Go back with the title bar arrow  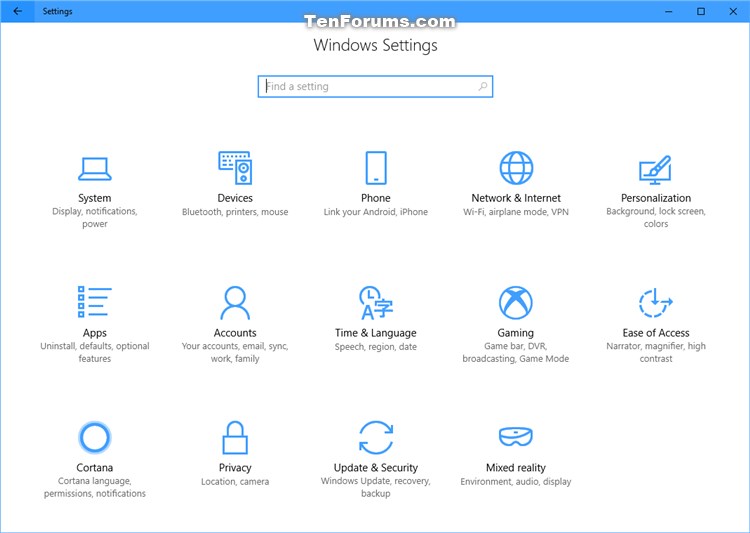point(17,11)
